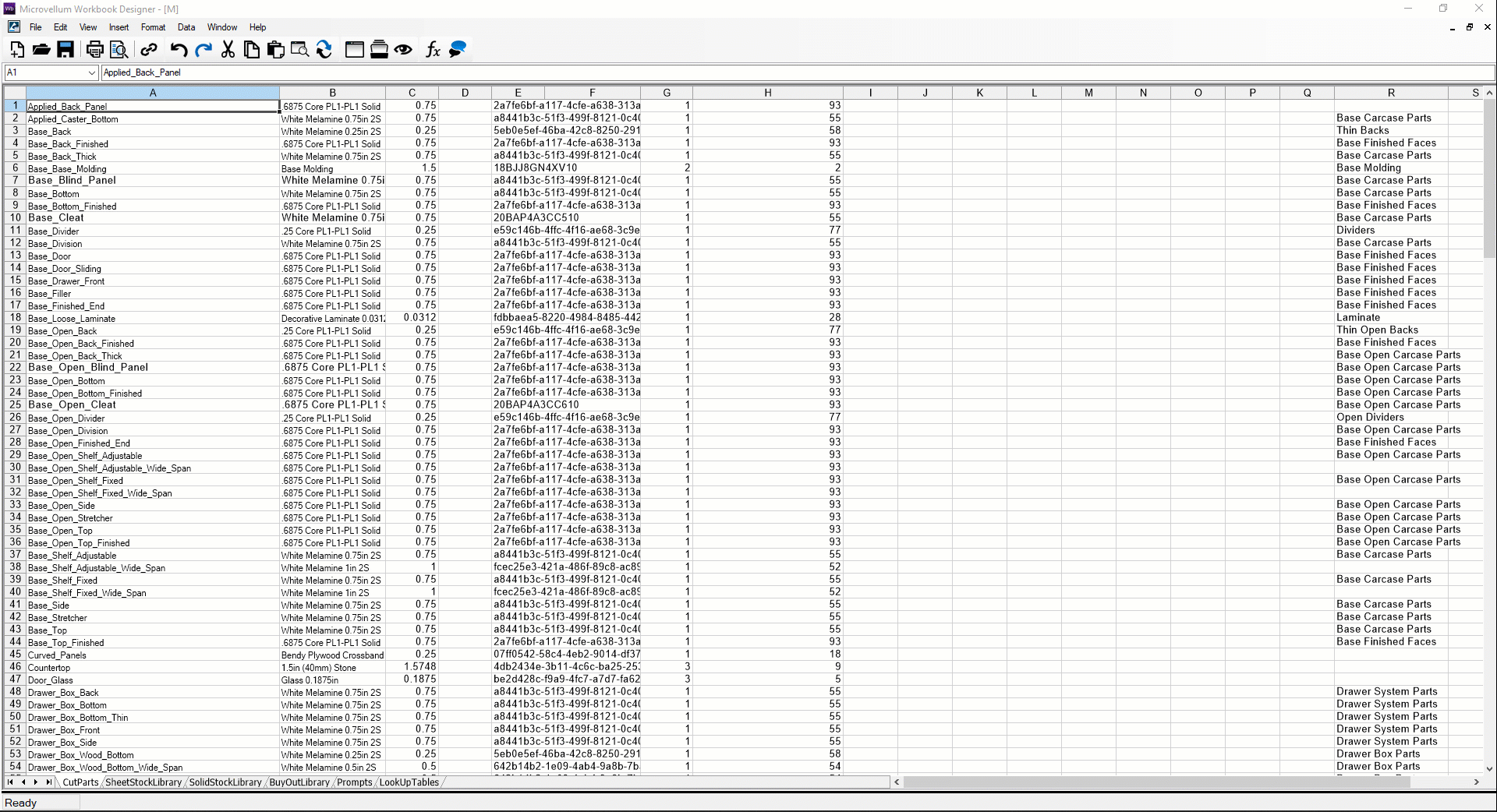Viewport: 1497px width, 812px height.
Task: Open the fx formula function tool
Action: tap(433, 50)
